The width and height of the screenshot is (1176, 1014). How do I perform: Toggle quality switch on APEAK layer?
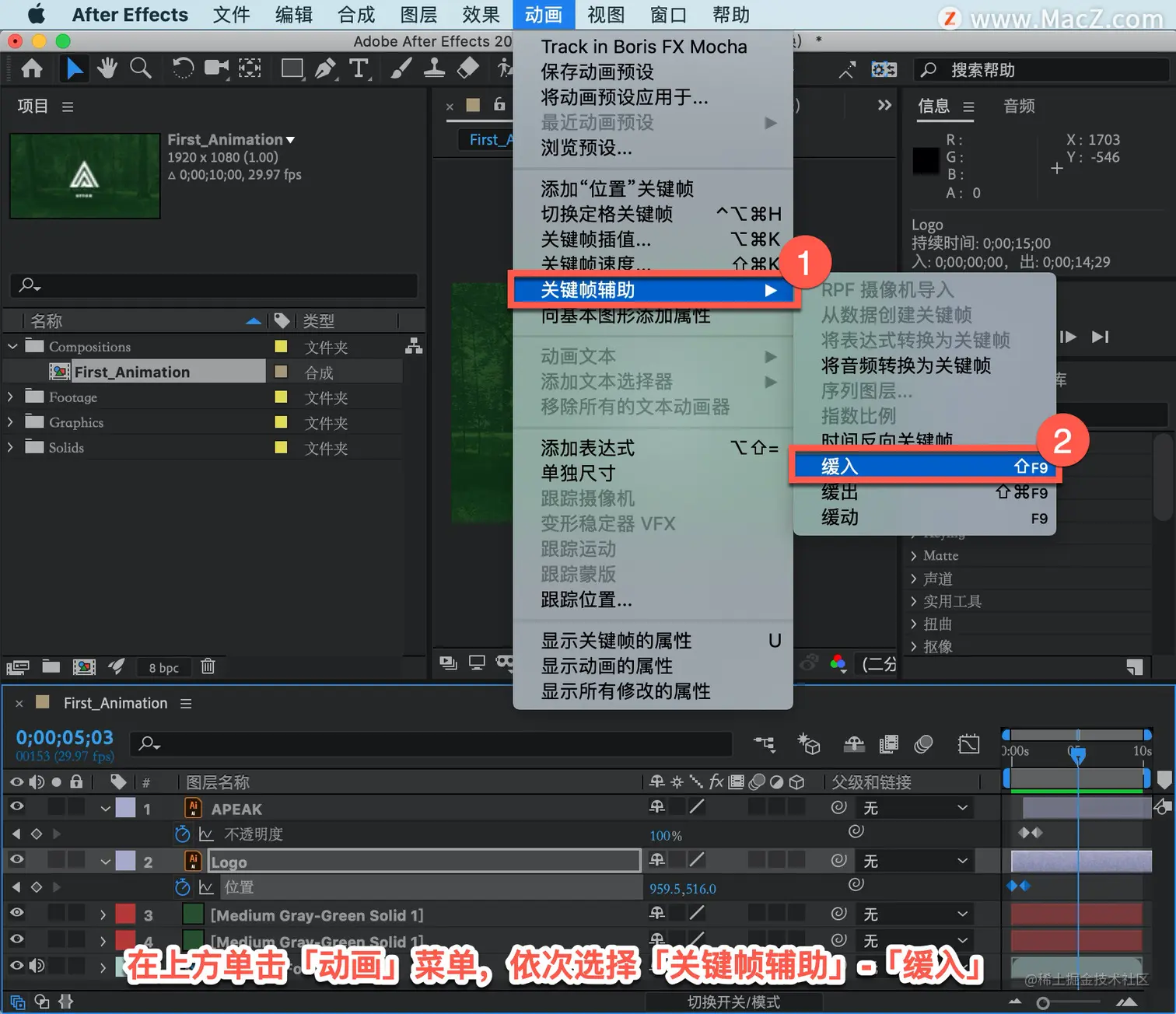697,807
